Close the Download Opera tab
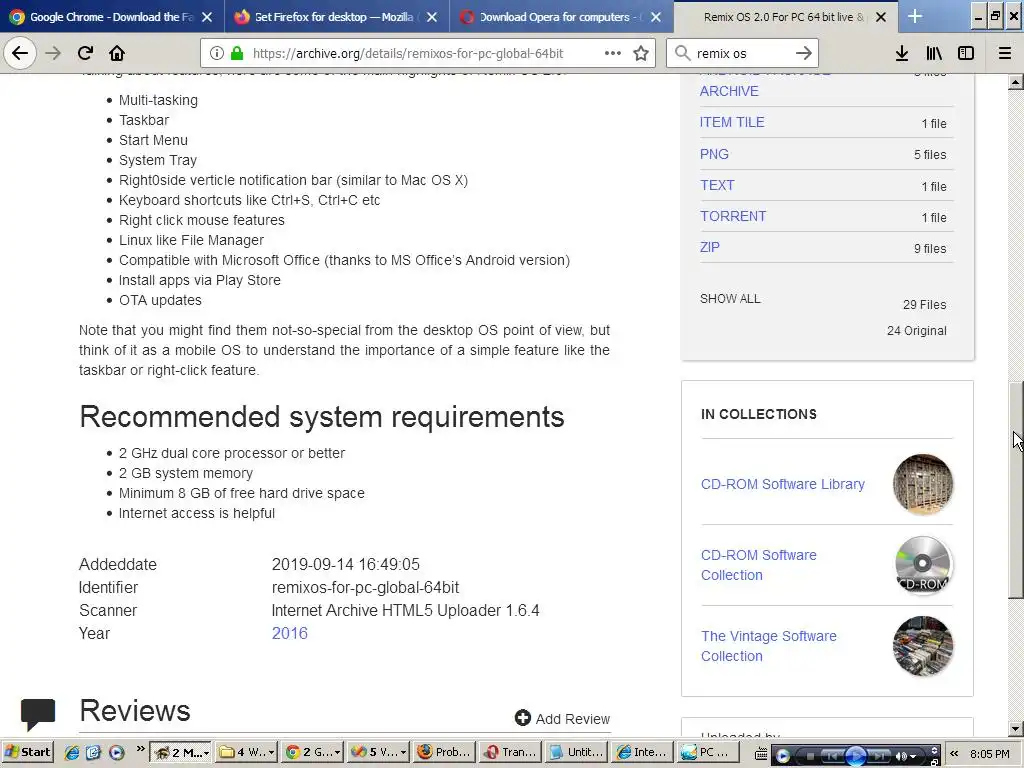1024x768 pixels. 656,17
